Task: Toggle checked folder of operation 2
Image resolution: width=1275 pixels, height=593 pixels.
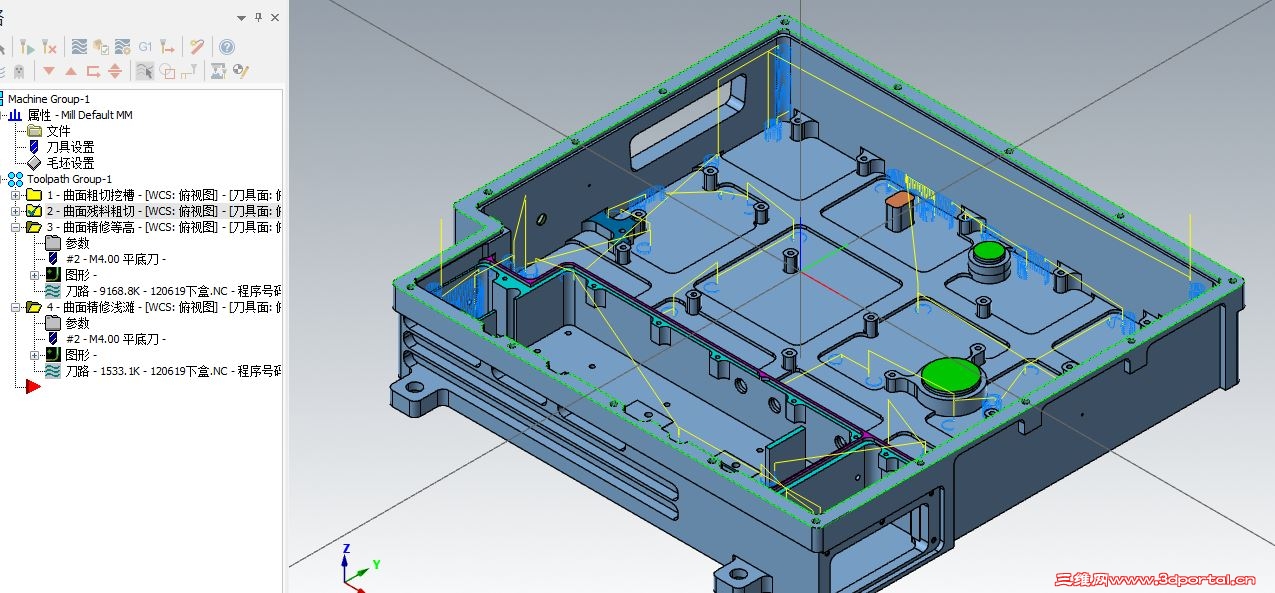Action: pos(33,211)
